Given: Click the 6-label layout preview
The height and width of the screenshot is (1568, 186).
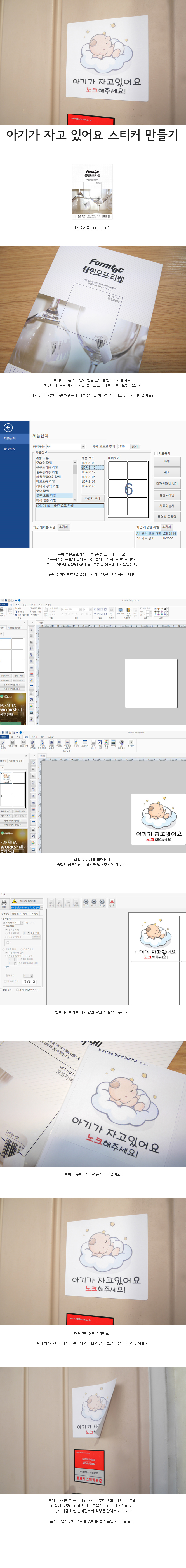Looking at the screenshot, I should click(x=128, y=489).
